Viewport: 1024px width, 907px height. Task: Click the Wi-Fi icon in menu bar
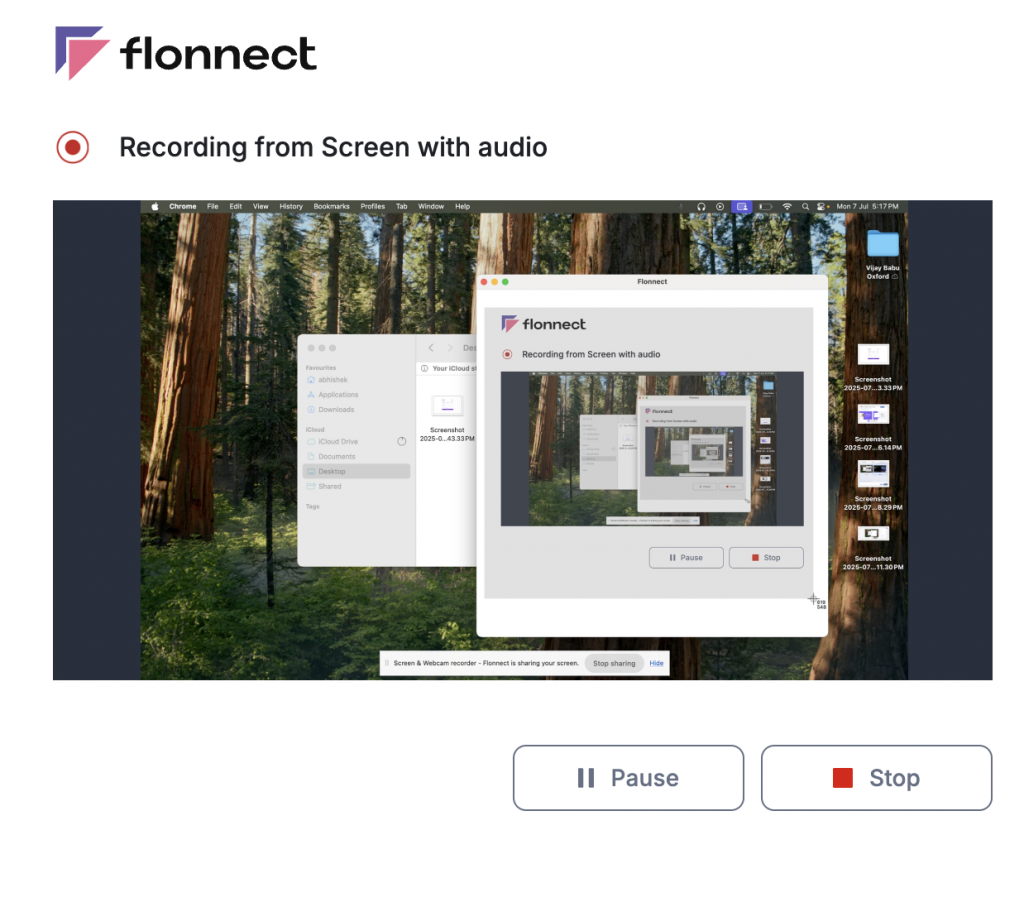click(788, 206)
